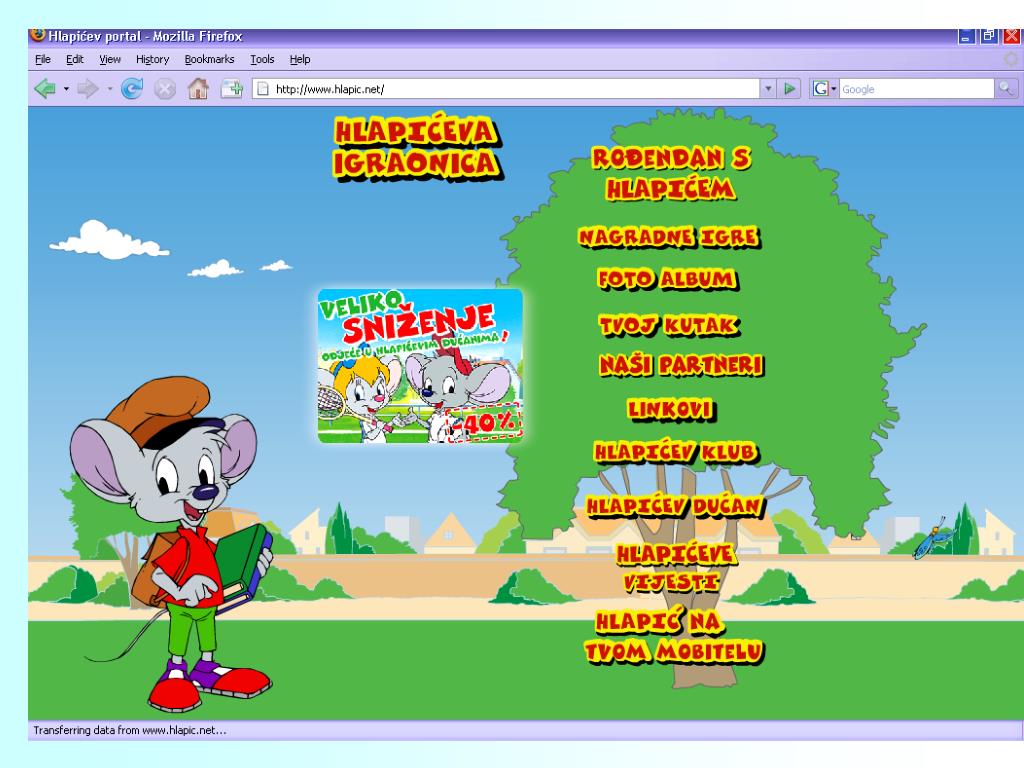The width and height of the screenshot is (1024, 768).
Task: Click the blue bird near the tree
Action: point(931,541)
